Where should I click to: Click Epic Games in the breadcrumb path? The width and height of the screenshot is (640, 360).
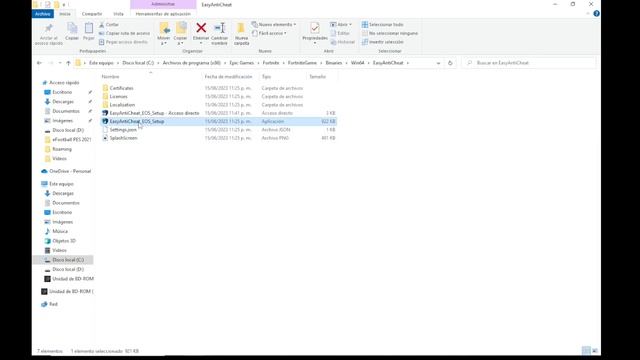pyautogui.click(x=241, y=63)
